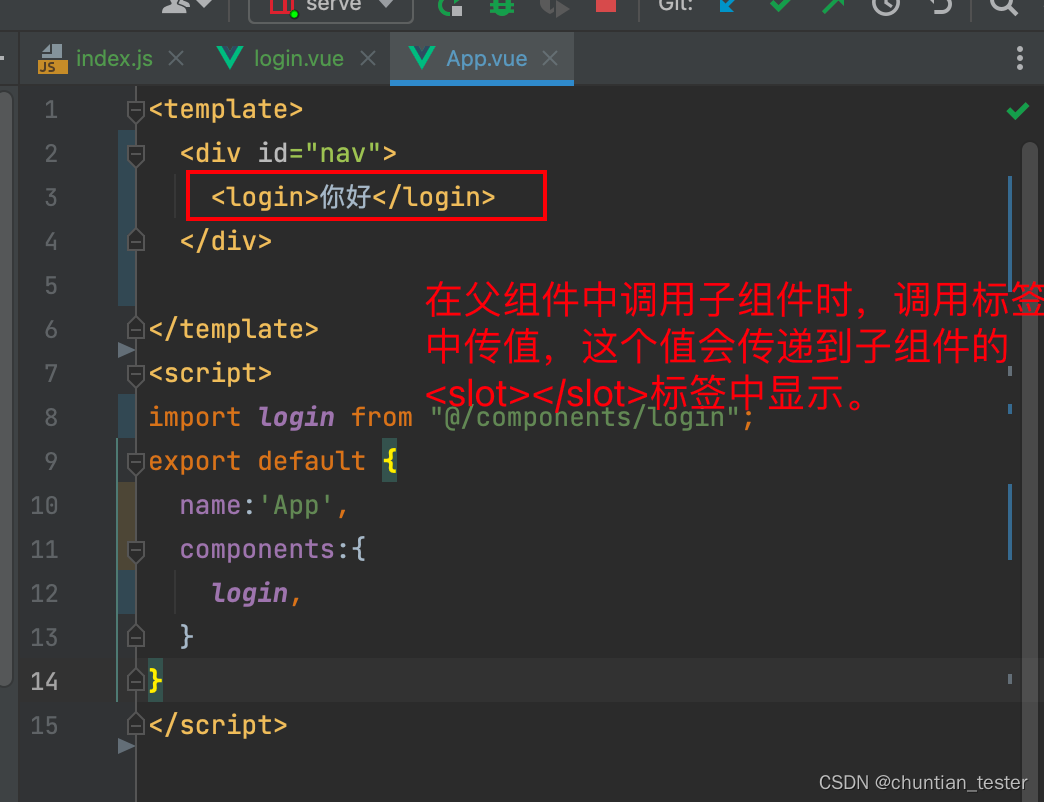Click the id="nav" attribute text
1044x802 pixels.
tap(320, 153)
